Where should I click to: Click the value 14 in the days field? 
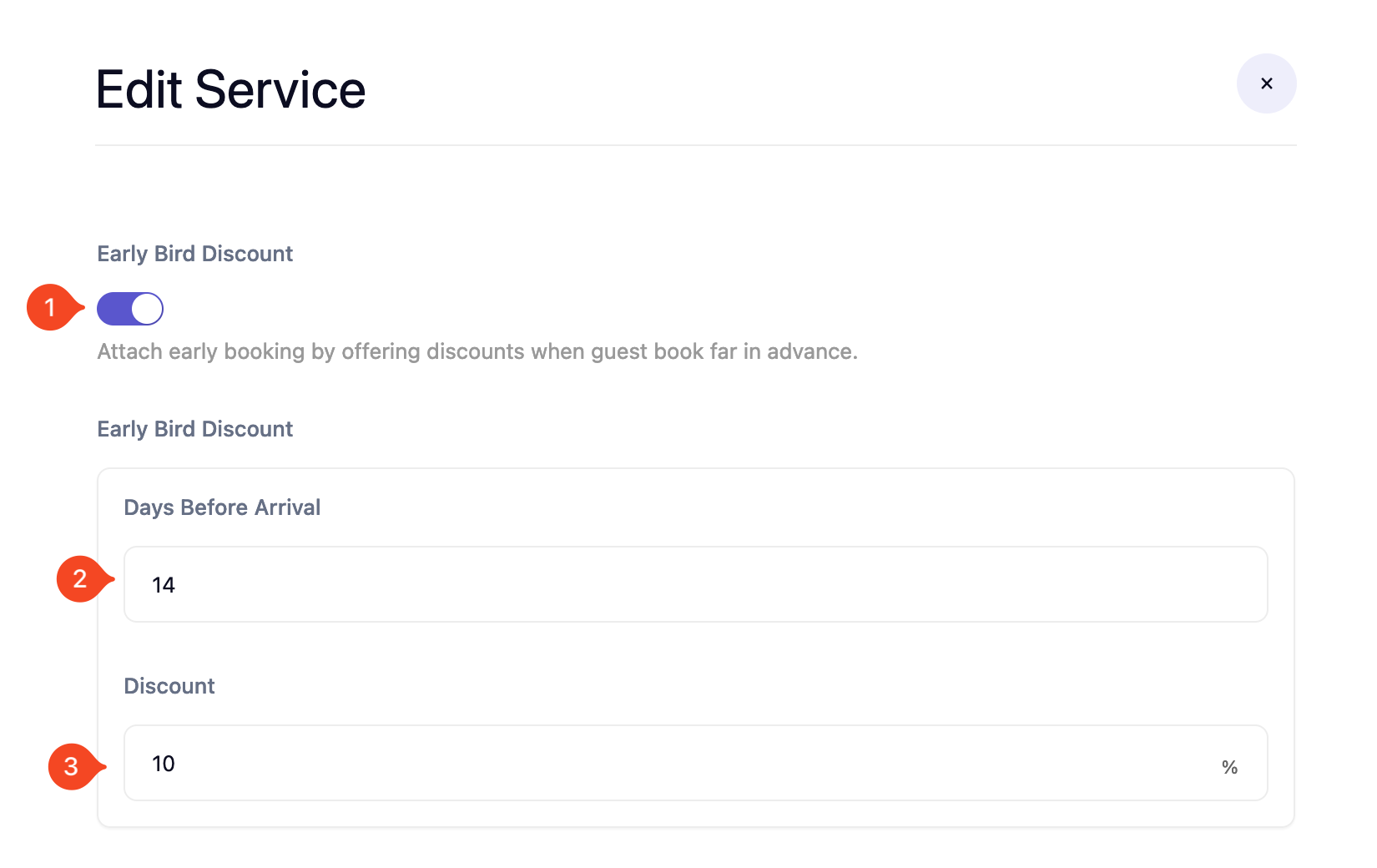[x=164, y=585]
